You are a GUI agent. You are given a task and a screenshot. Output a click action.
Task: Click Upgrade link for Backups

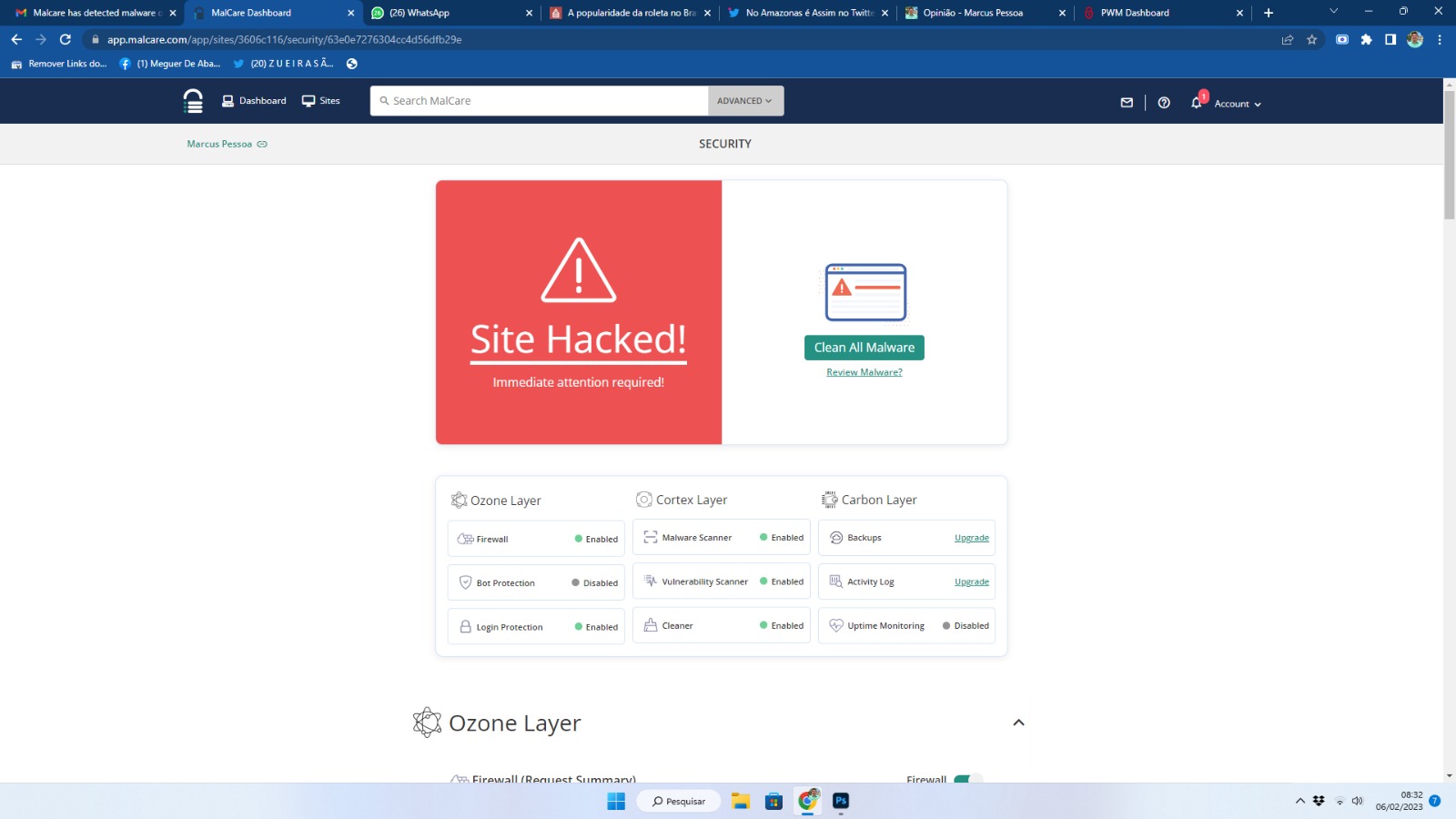pyautogui.click(x=972, y=538)
